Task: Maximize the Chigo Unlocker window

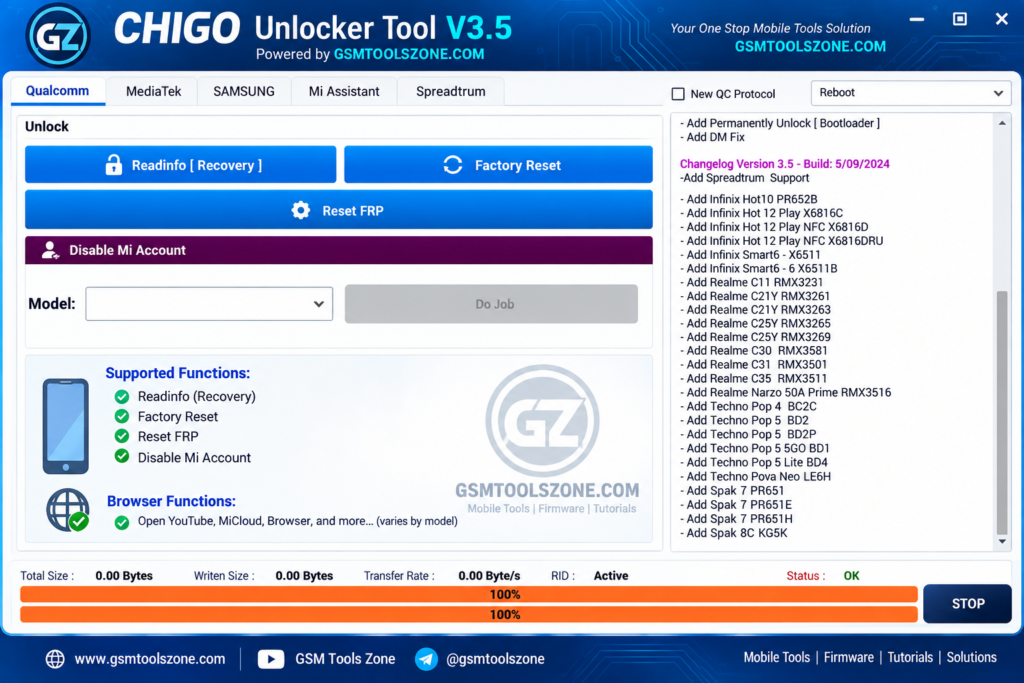Action: 959,19
